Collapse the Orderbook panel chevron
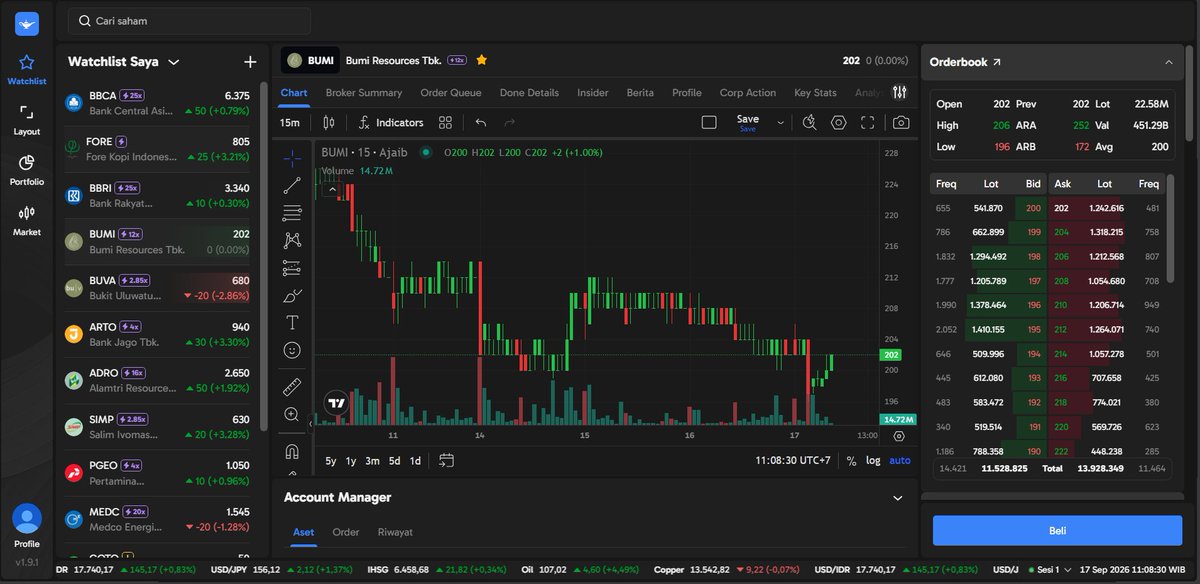The height and width of the screenshot is (584, 1200). (1169, 62)
